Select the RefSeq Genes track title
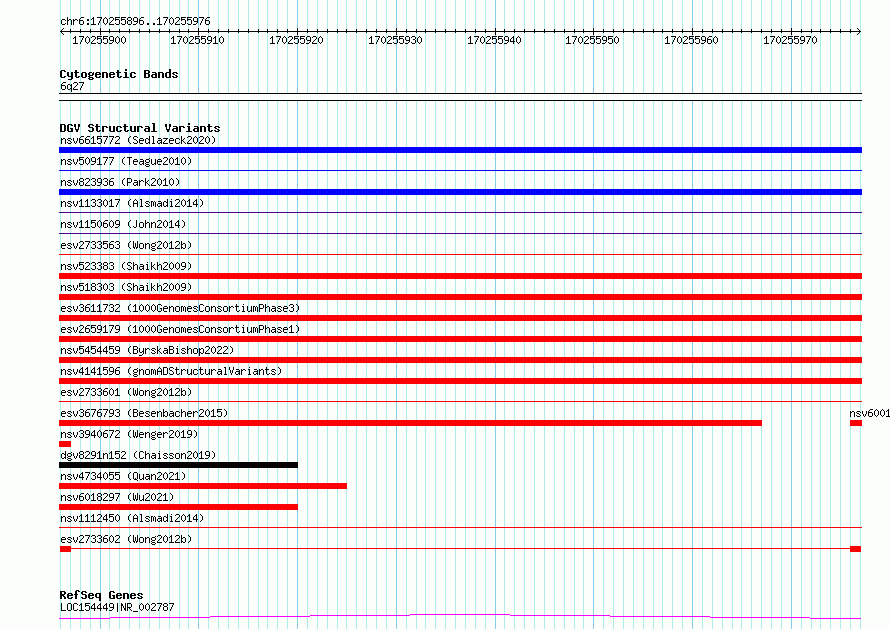Screen dimensions: 890x629 pos(101,595)
